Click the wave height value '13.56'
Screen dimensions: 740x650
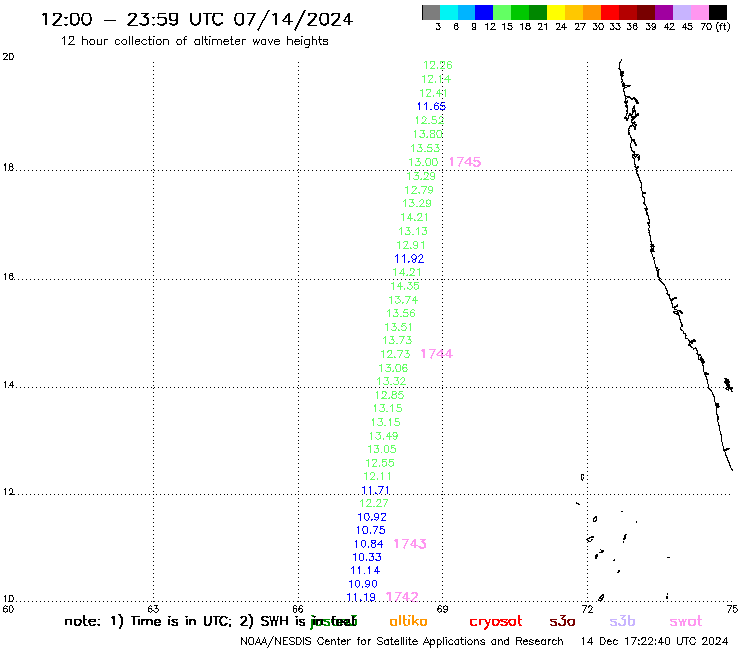coord(401,313)
